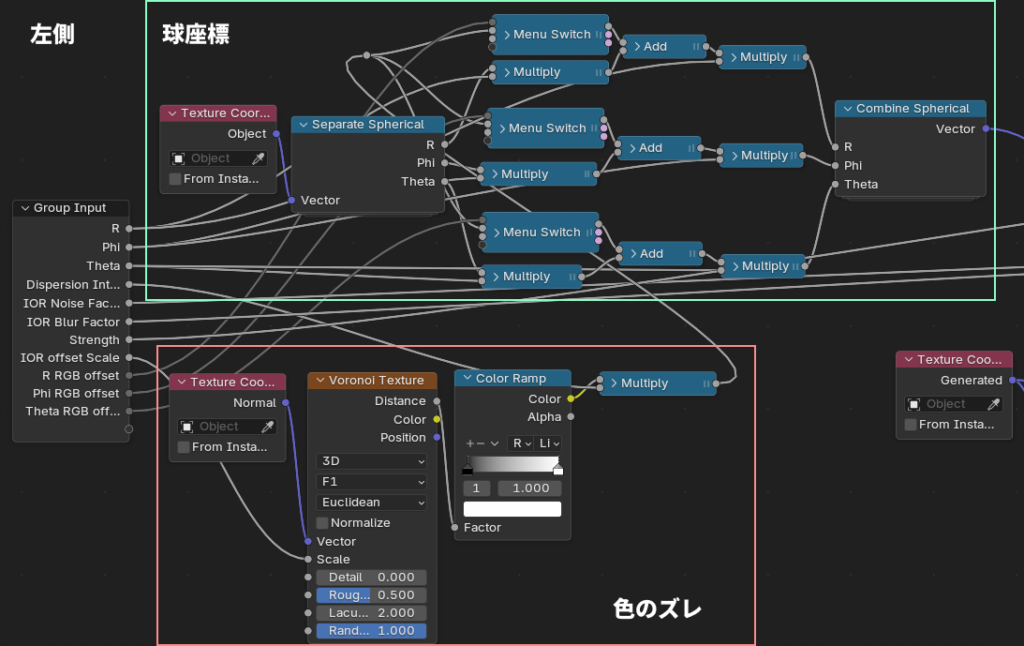Click the Roughness slider in Voronoi Texture
The height and width of the screenshot is (646, 1024).
(371, 595)
